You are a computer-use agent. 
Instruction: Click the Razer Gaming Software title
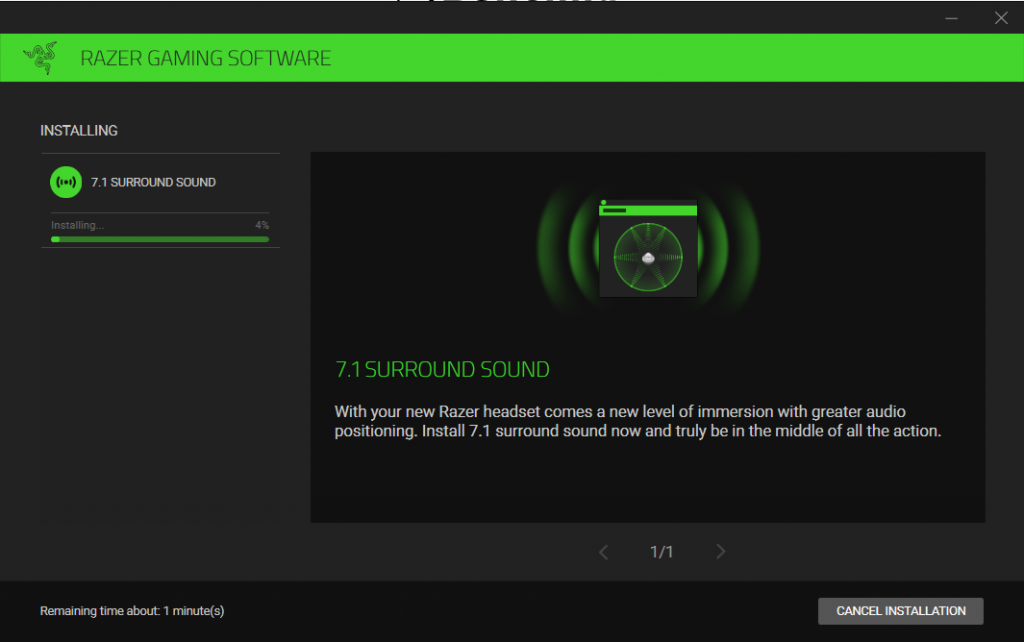205,59
